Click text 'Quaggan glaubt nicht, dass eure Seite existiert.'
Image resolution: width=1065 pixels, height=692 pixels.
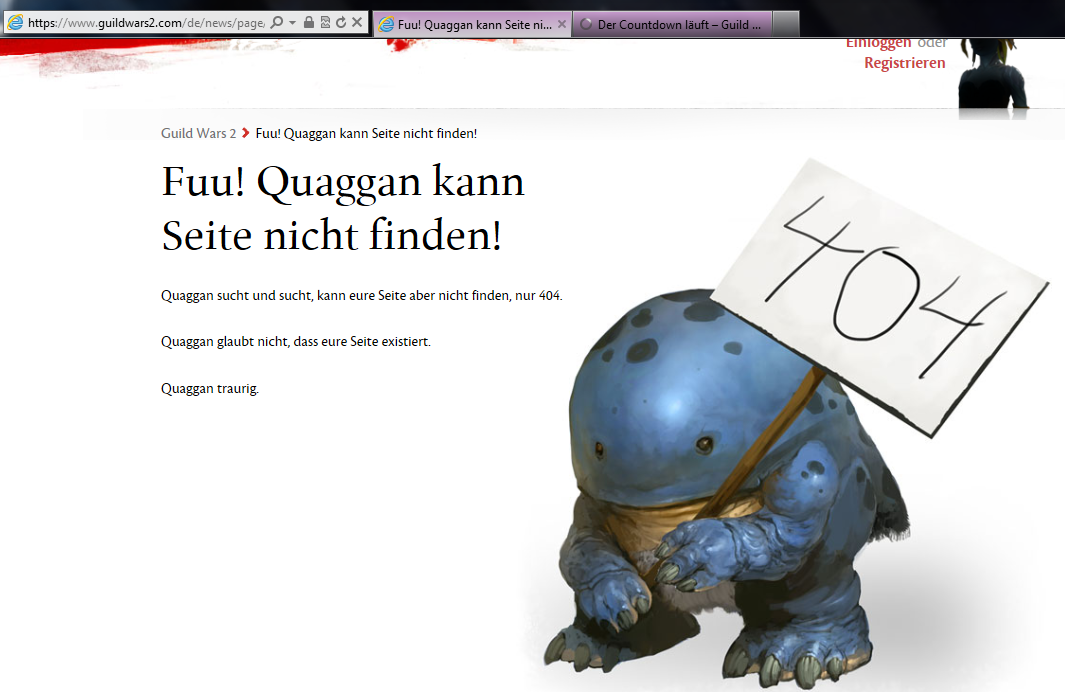click(x=296, y=342)
